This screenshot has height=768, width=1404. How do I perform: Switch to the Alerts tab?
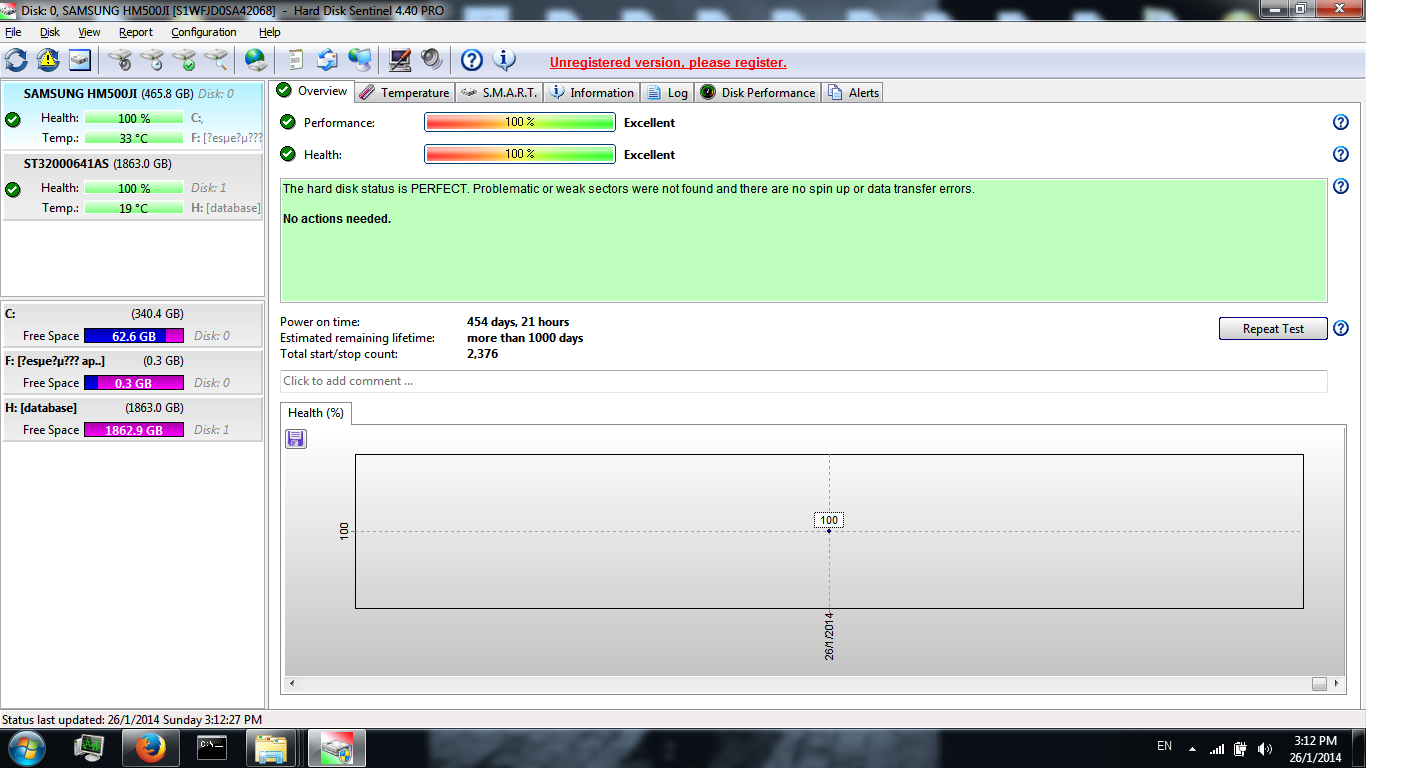pyautogui.click(x=853, y=93)
